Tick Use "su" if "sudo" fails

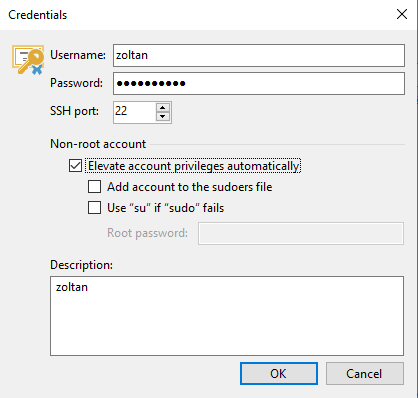click(94, 208)
